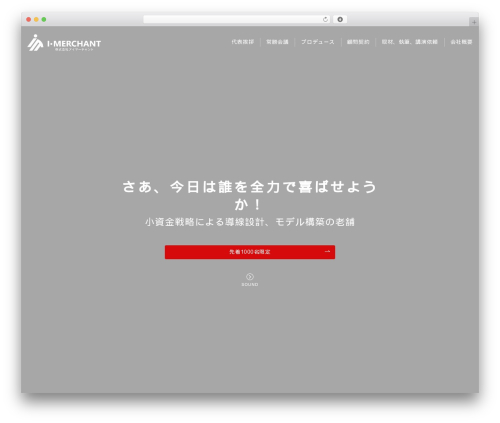This screenshot has height=423, width=500.
Task: Click the round extension icon beside address bar
Action: (340, 19)
